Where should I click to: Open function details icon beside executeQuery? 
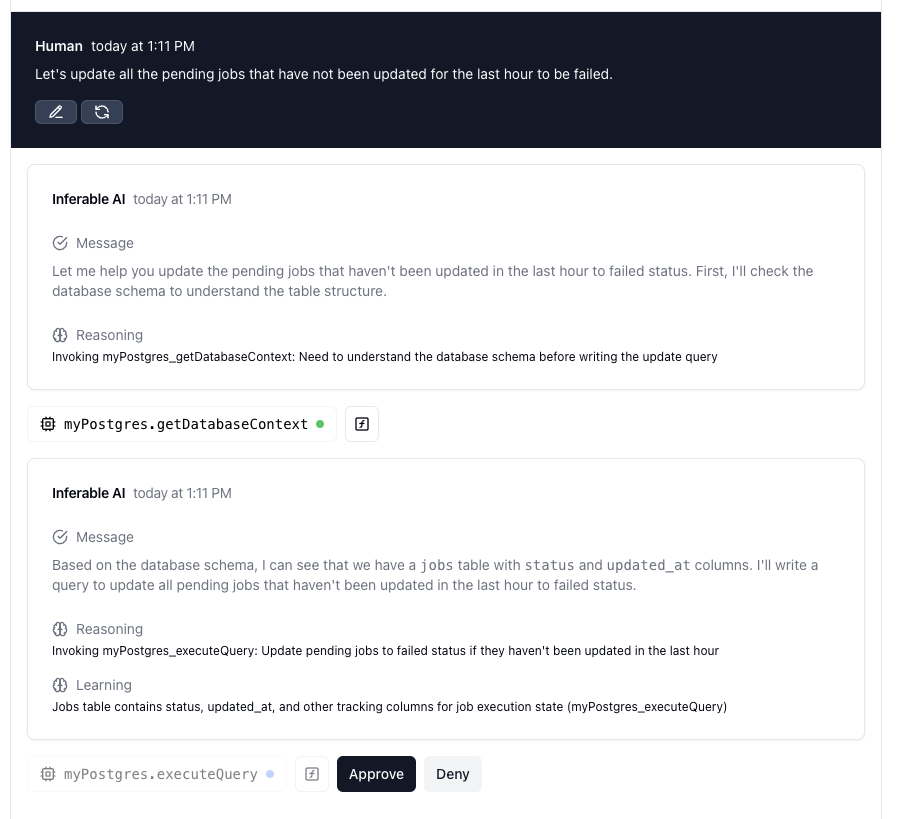click(312, 774)
